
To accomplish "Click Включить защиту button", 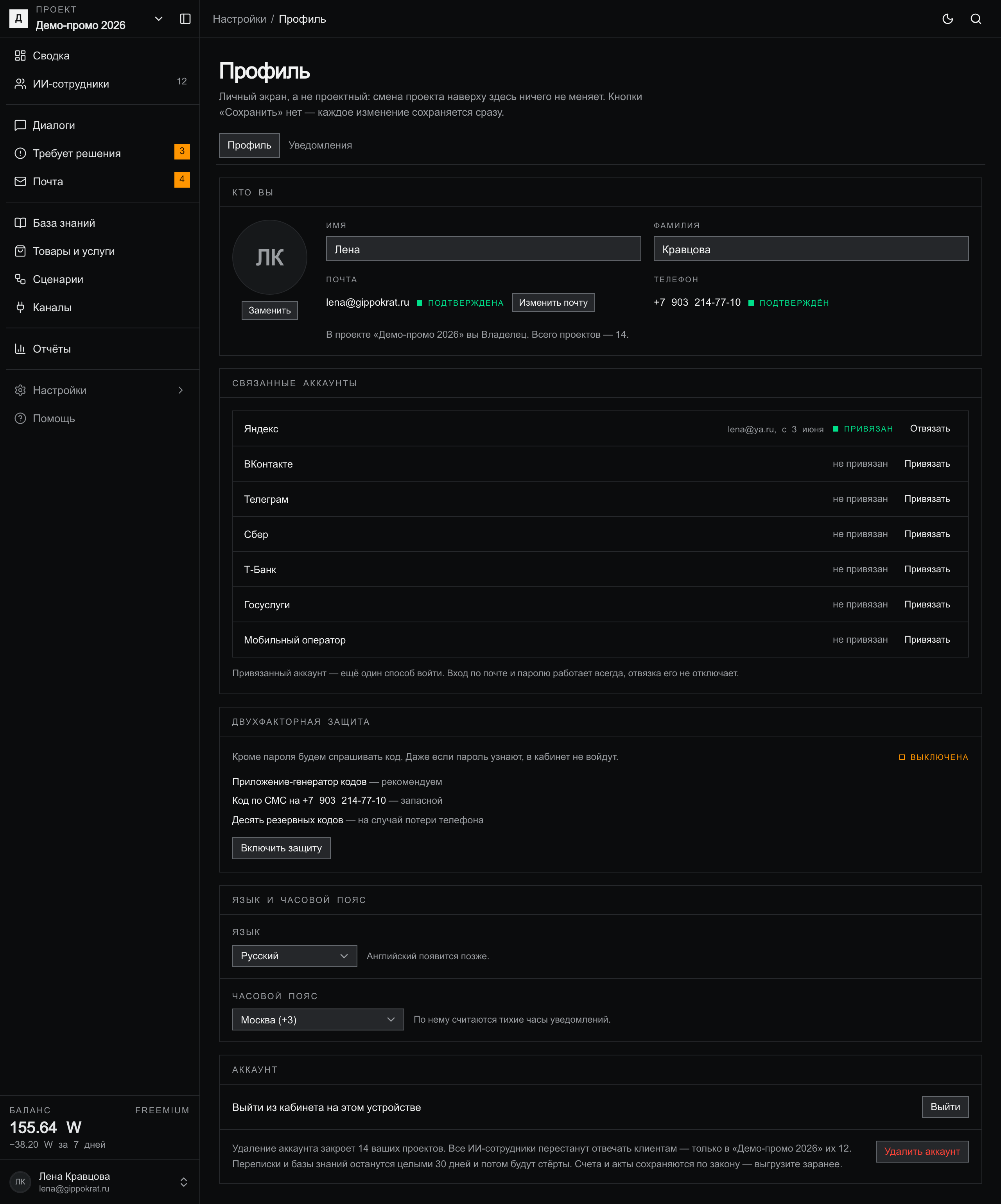I will (x=281, y=848).
